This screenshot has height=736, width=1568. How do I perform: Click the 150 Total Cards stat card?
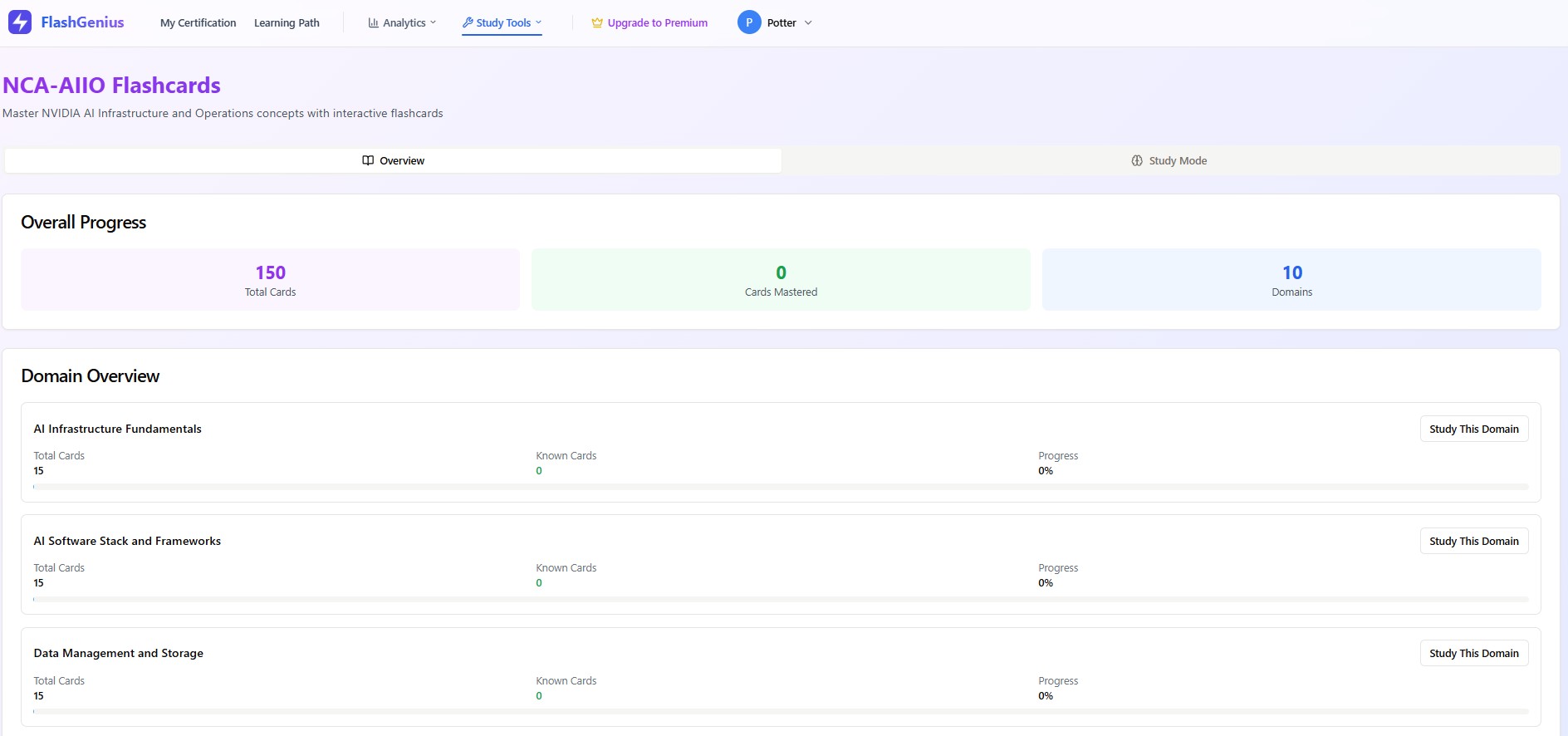270,280
